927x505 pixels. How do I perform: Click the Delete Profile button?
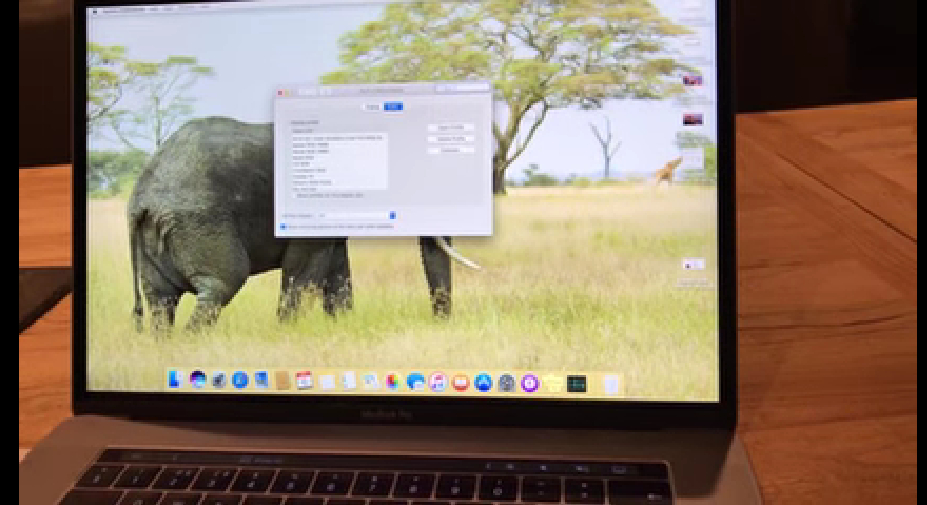point(450,139)
